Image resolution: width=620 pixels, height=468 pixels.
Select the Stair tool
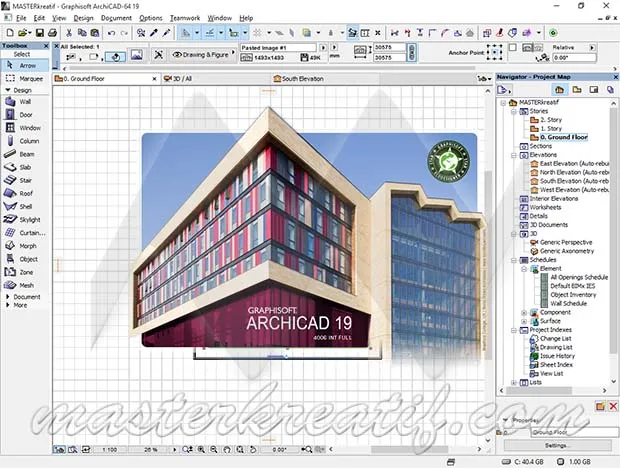(25, 180)
